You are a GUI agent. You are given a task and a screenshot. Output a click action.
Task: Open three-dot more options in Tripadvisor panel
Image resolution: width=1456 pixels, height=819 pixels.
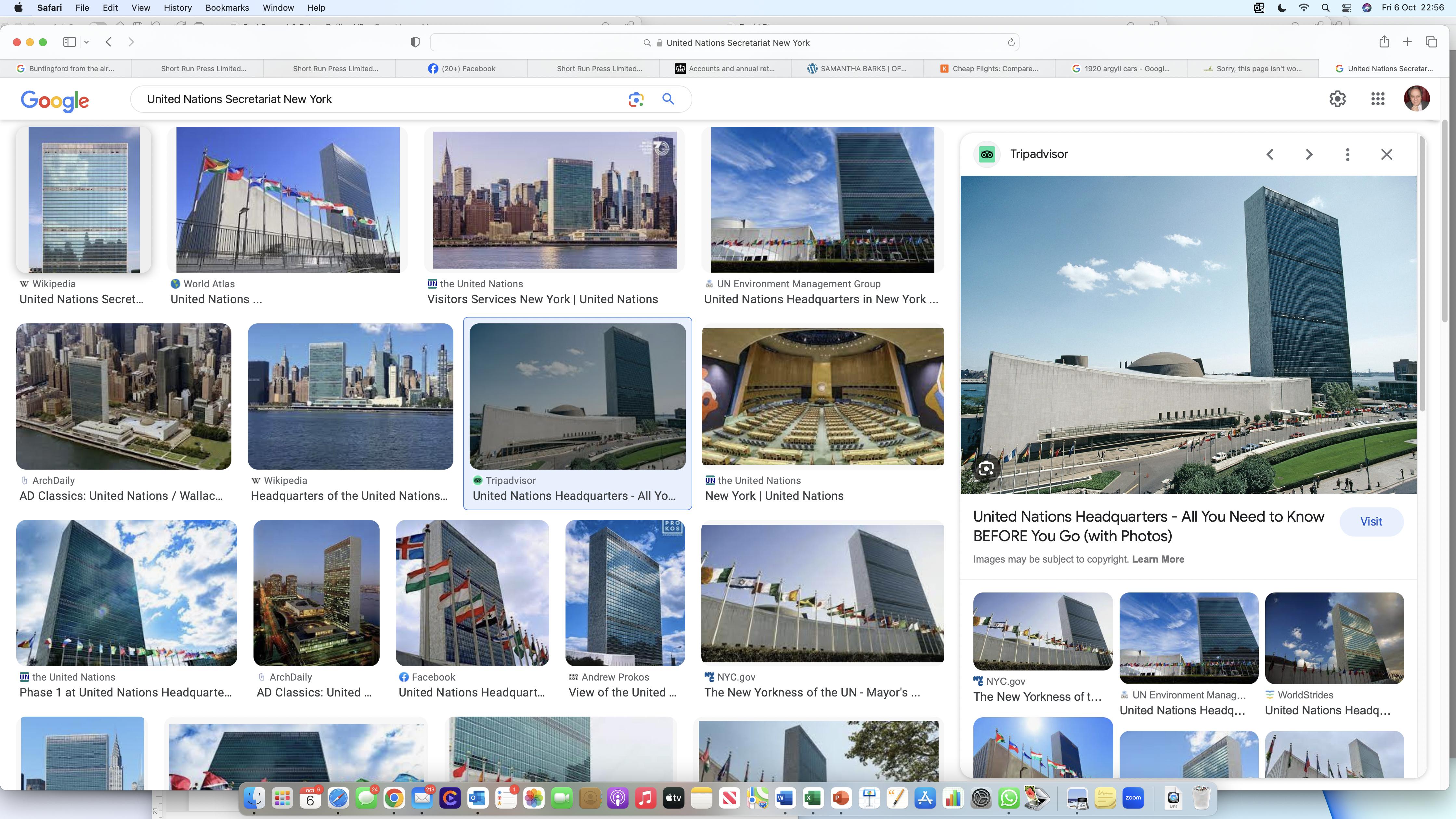(1347, 154)
